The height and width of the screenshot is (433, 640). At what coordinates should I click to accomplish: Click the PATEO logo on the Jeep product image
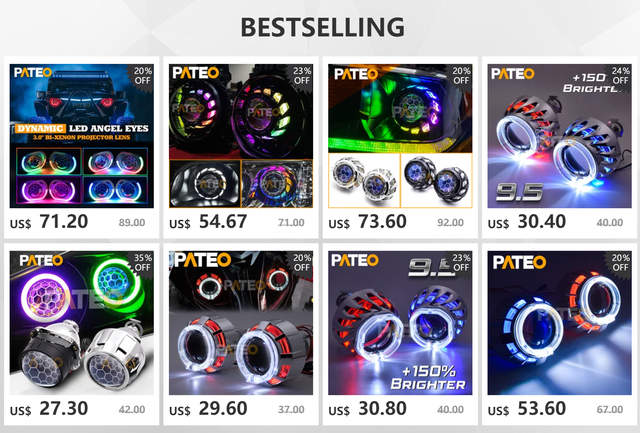[33, 73]
